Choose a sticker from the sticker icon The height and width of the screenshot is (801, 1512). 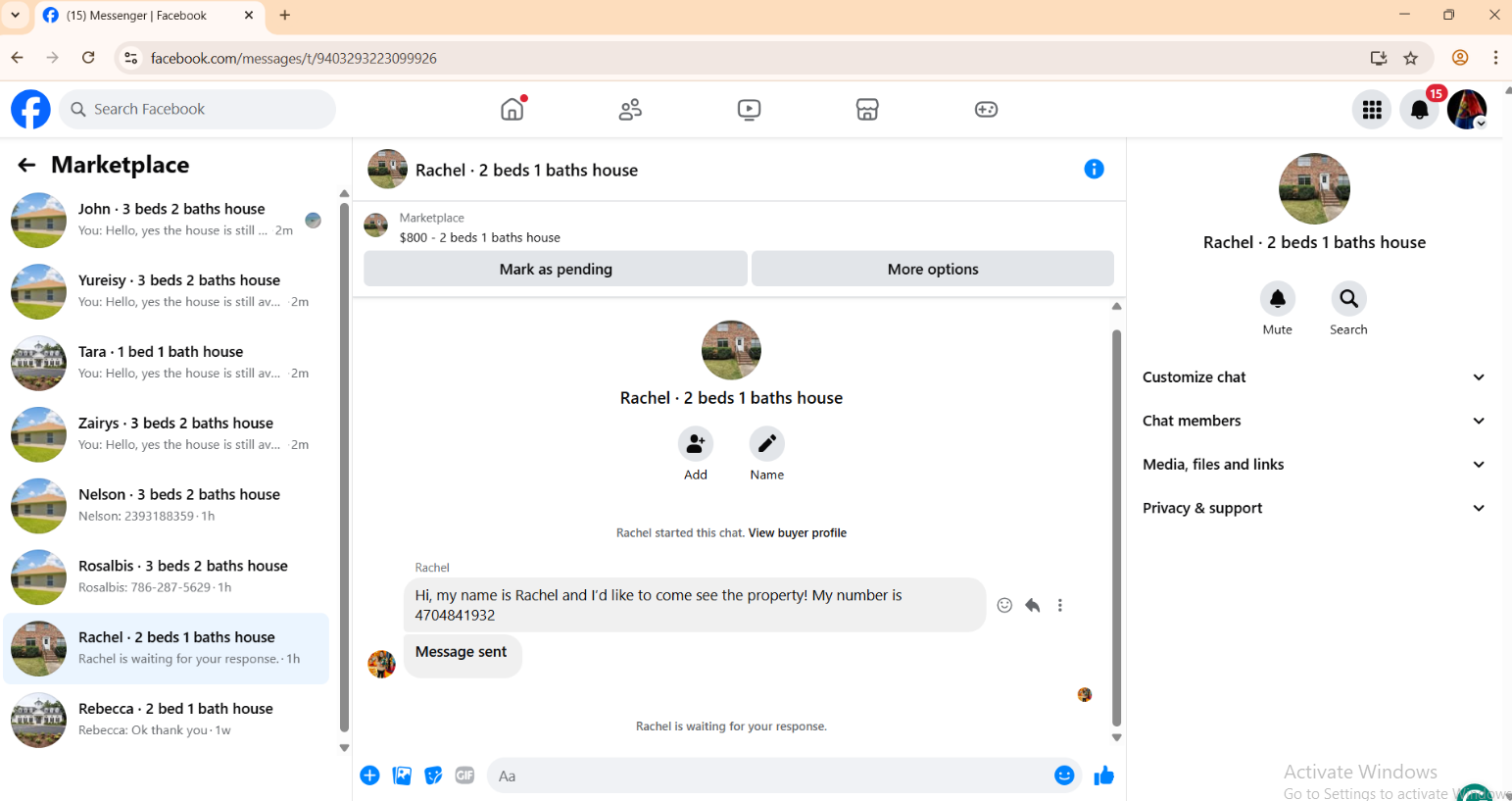[x=433, y=776]
